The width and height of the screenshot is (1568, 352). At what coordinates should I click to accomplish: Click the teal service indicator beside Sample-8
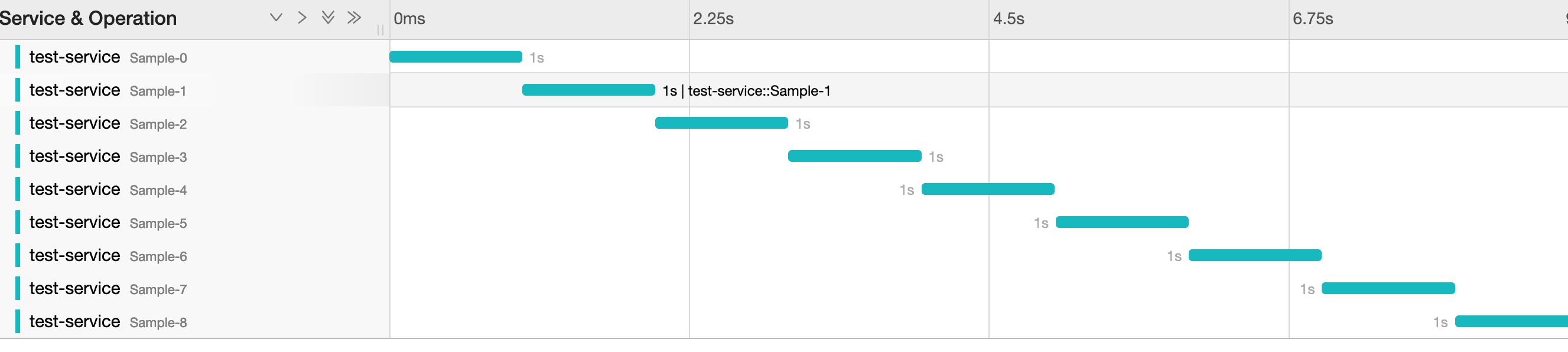tap(18, 321)
